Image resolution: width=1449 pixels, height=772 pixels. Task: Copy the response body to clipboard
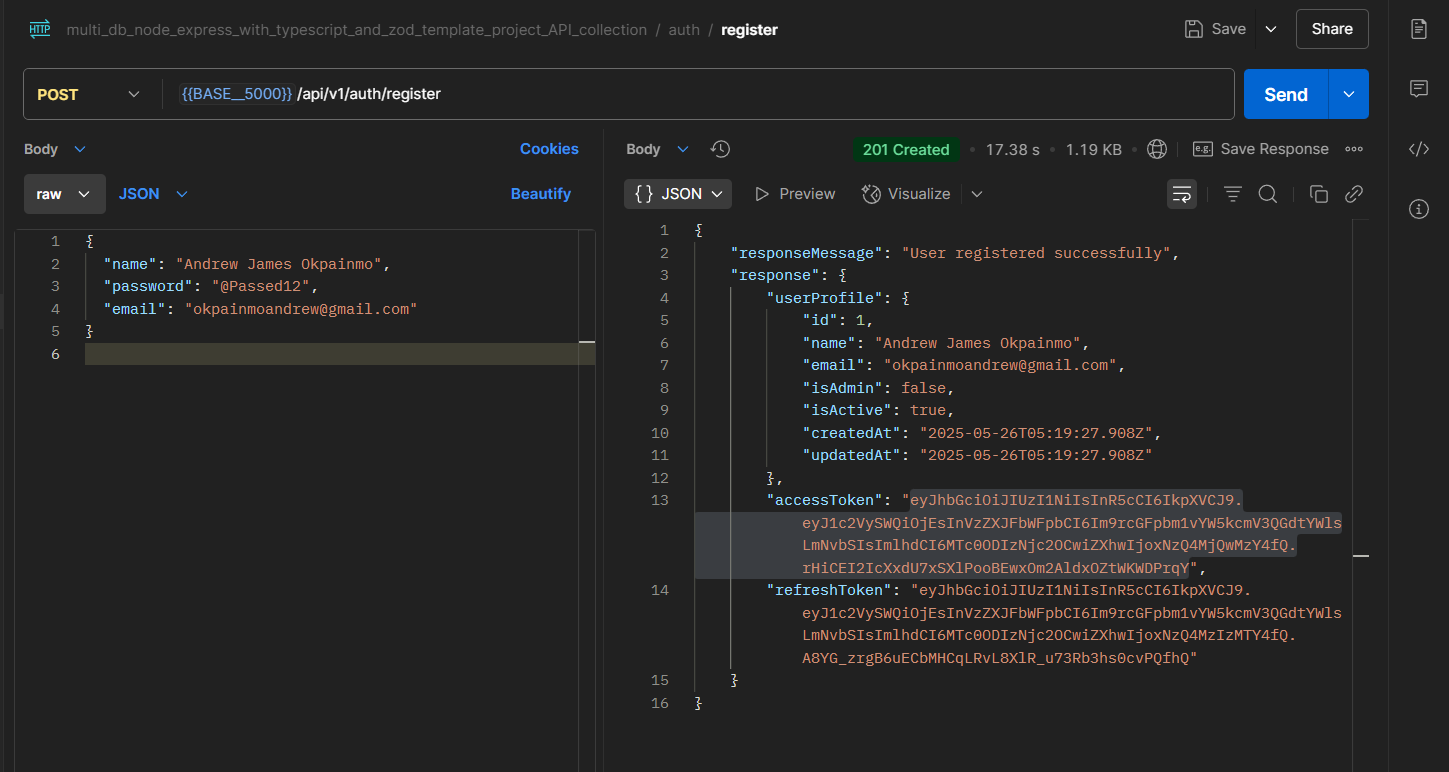(x=1318, y=194)
